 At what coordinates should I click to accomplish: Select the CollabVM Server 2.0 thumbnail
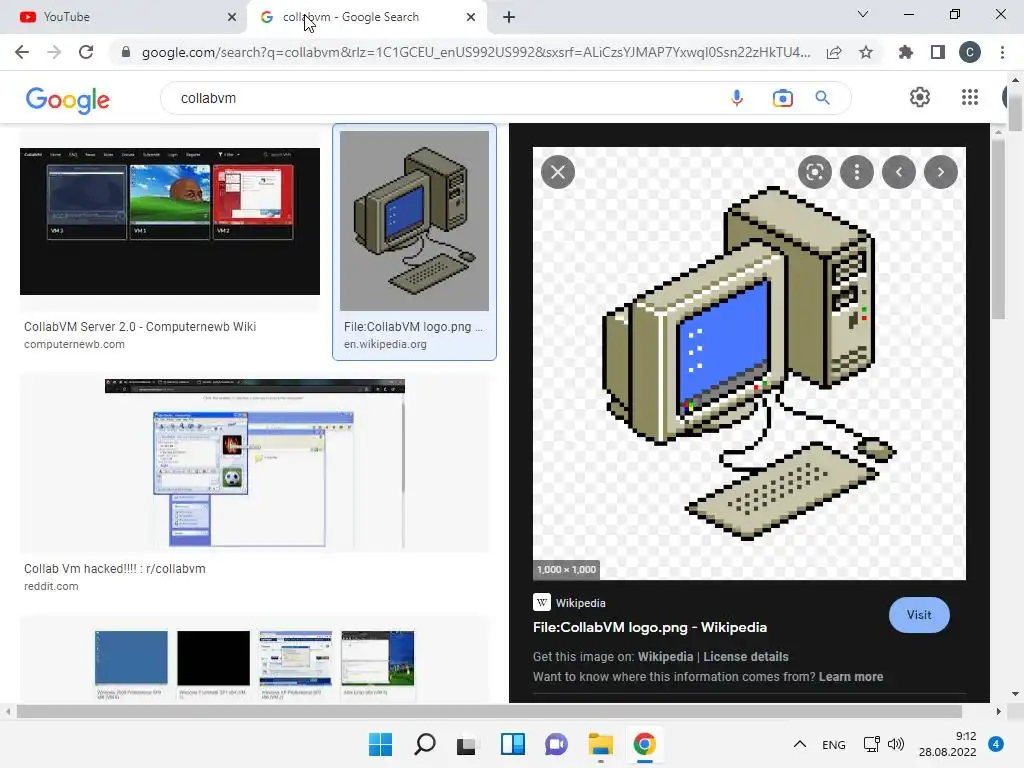tap(170, 221)
